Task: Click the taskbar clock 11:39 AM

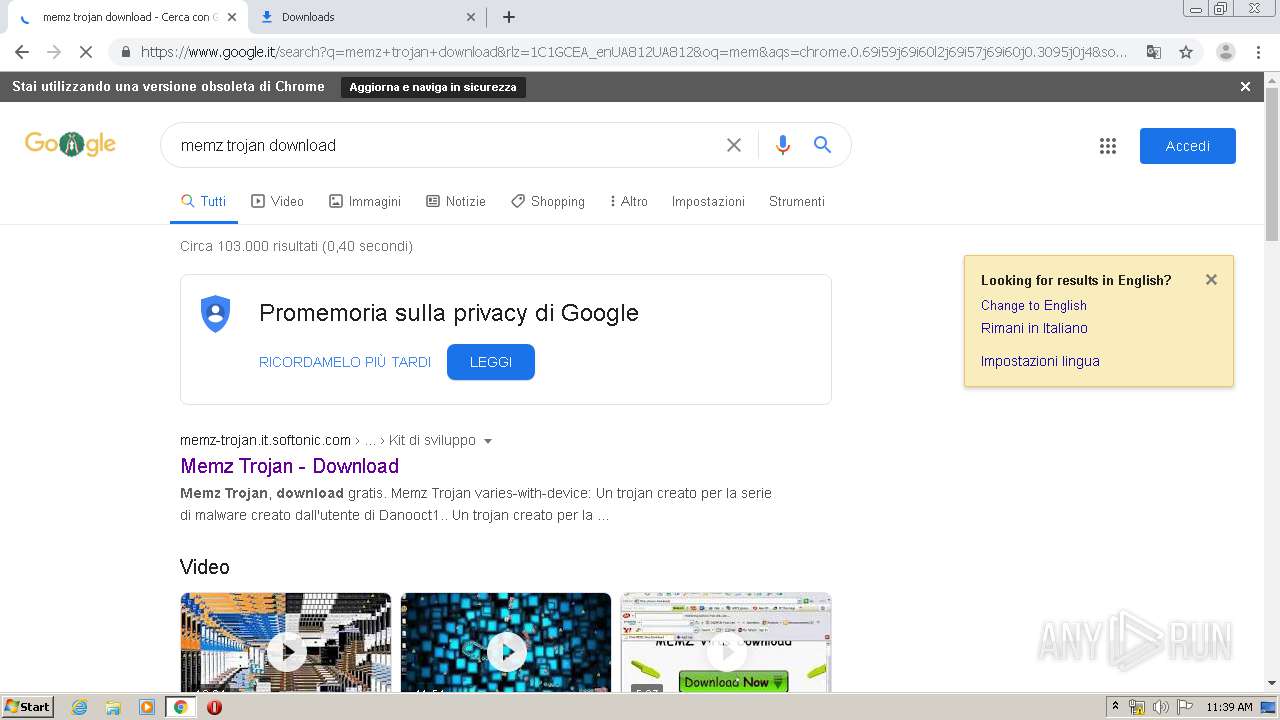Action: pos(1229,707)
